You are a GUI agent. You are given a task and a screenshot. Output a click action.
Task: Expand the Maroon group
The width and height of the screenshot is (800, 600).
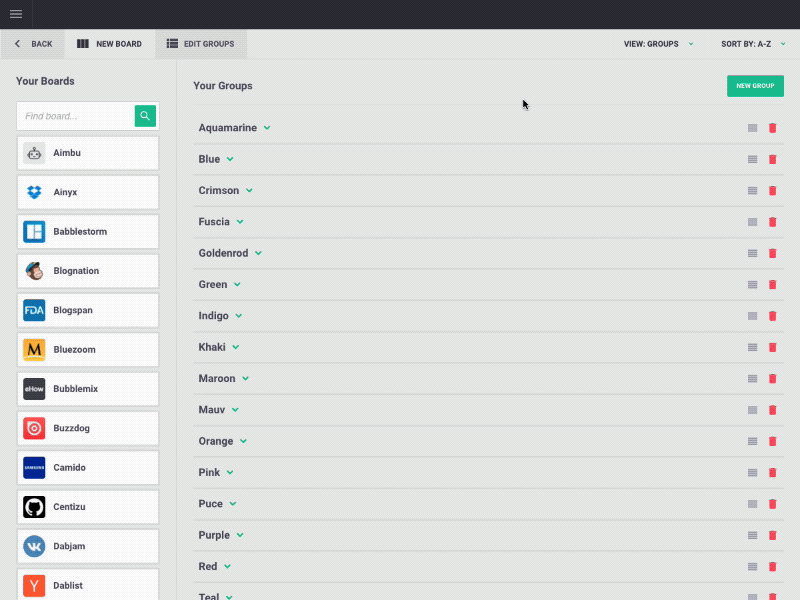tap(246, 379)
